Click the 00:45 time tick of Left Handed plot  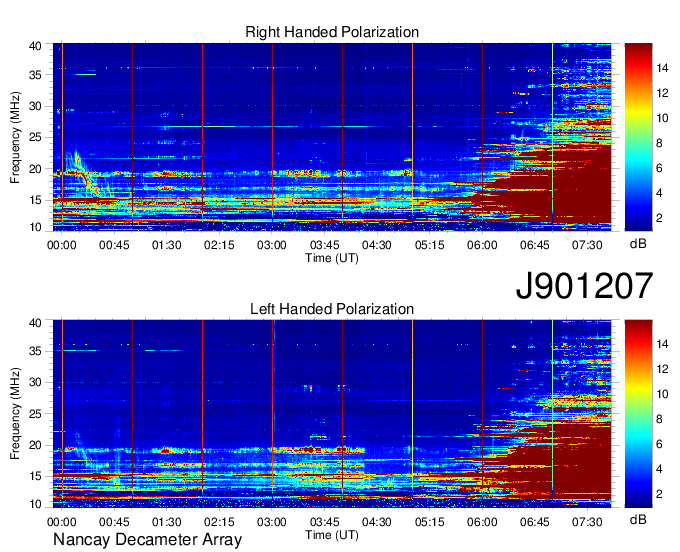tap(114, 522)
